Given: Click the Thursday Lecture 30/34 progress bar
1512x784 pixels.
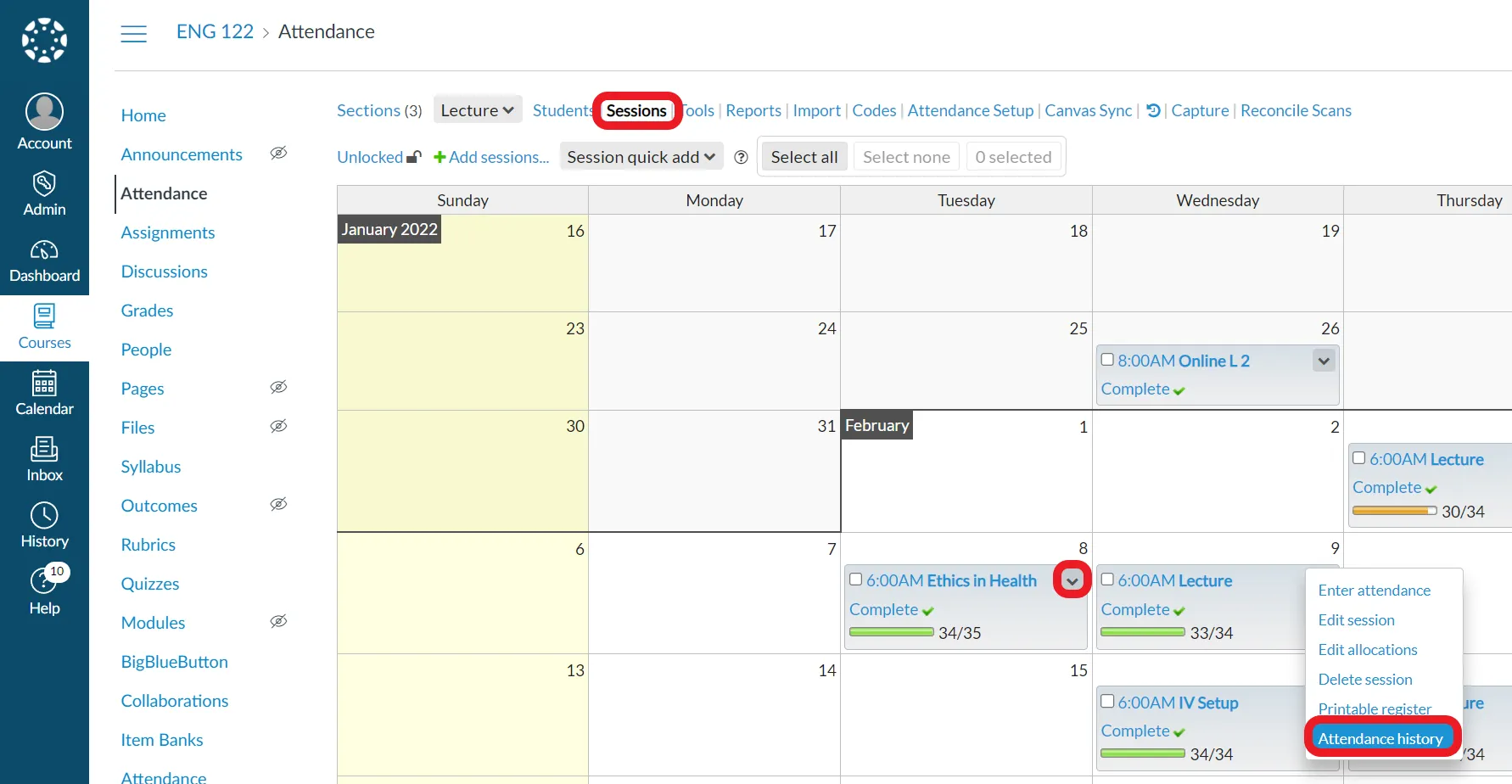Looking at the screenshot, I should pos(1394,511).
